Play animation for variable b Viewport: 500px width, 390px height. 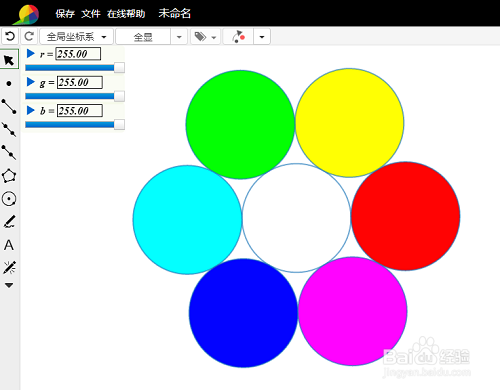(31, 110)
